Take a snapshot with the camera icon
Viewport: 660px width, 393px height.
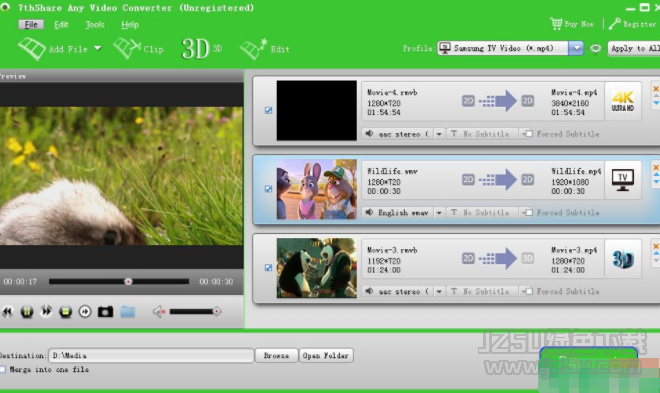pyautogui.click(x=105, y=312)
